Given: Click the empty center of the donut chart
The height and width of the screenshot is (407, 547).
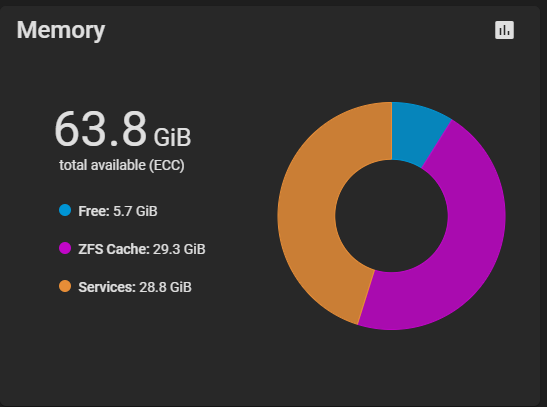Looking at the screenshot, I should [x=391, y=216].
